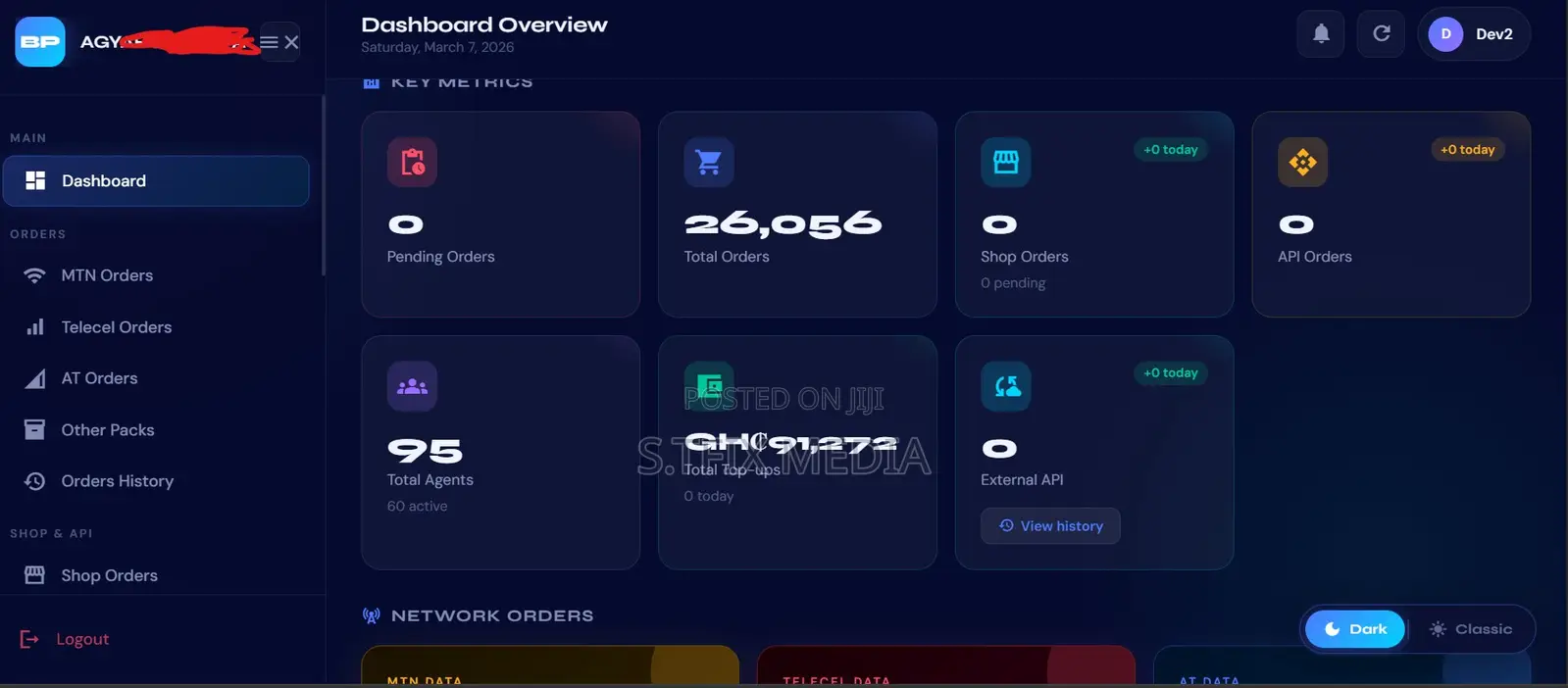Click the signal icon beside AT Orders
1568x688 pixels.
click(x=34, y=378)
